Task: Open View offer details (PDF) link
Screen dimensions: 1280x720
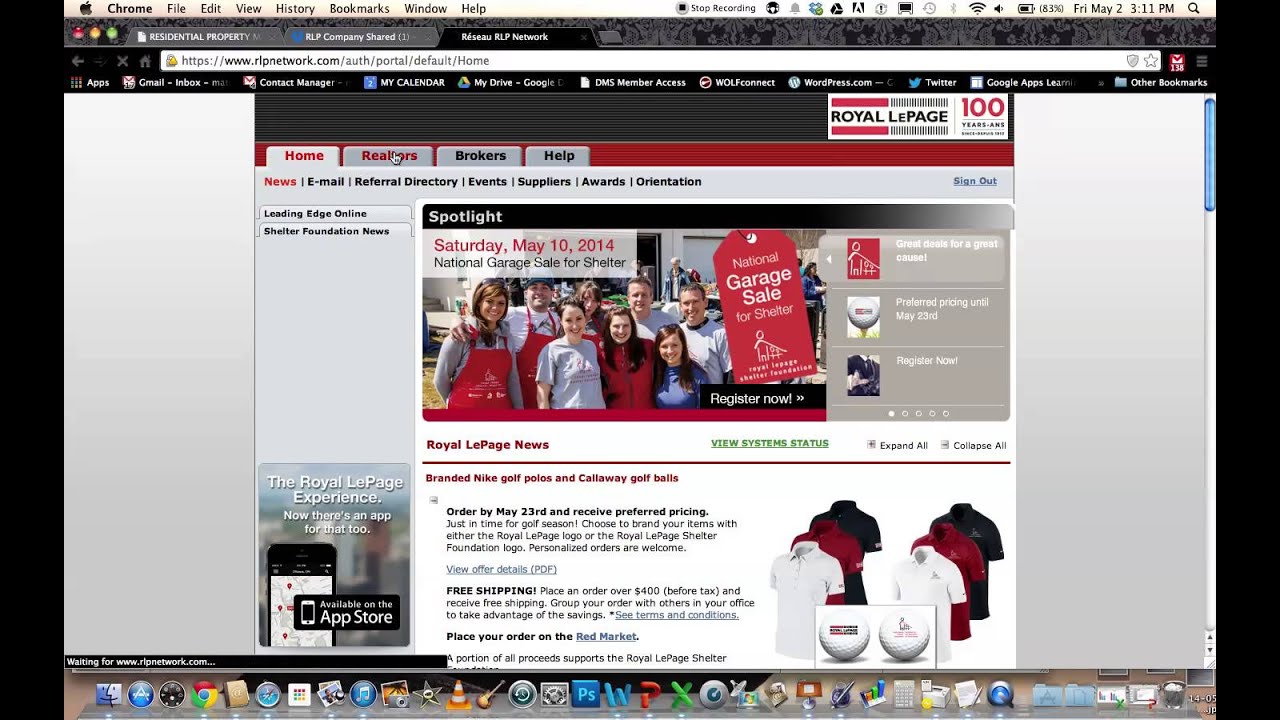Action: 501,569
